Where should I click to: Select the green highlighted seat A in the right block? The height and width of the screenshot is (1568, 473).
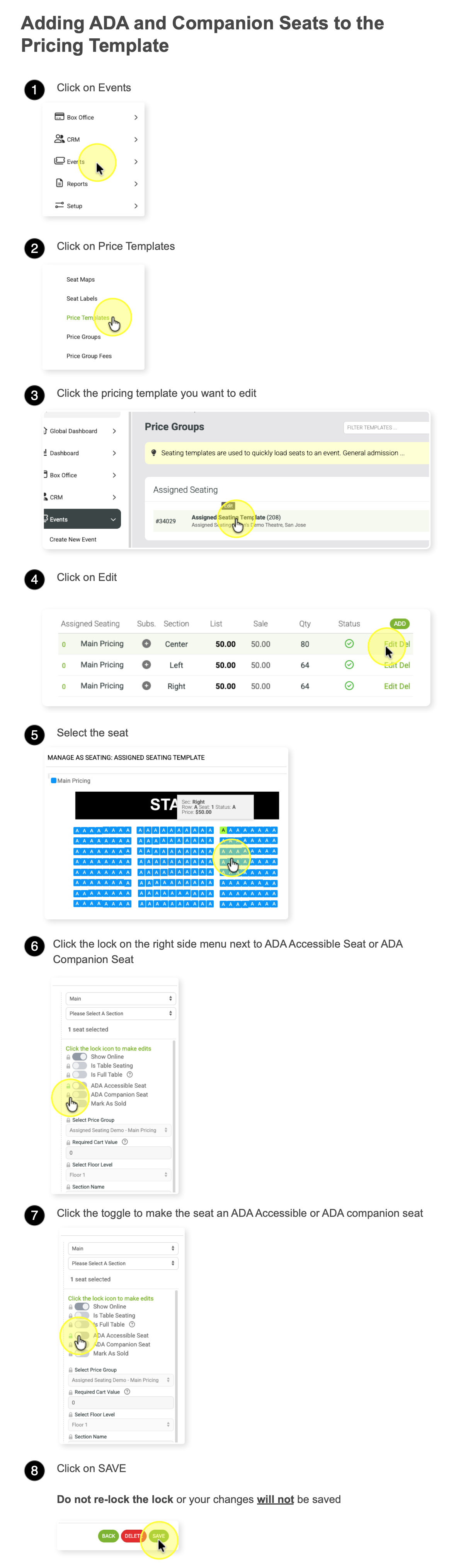click(x=223, y=830)
